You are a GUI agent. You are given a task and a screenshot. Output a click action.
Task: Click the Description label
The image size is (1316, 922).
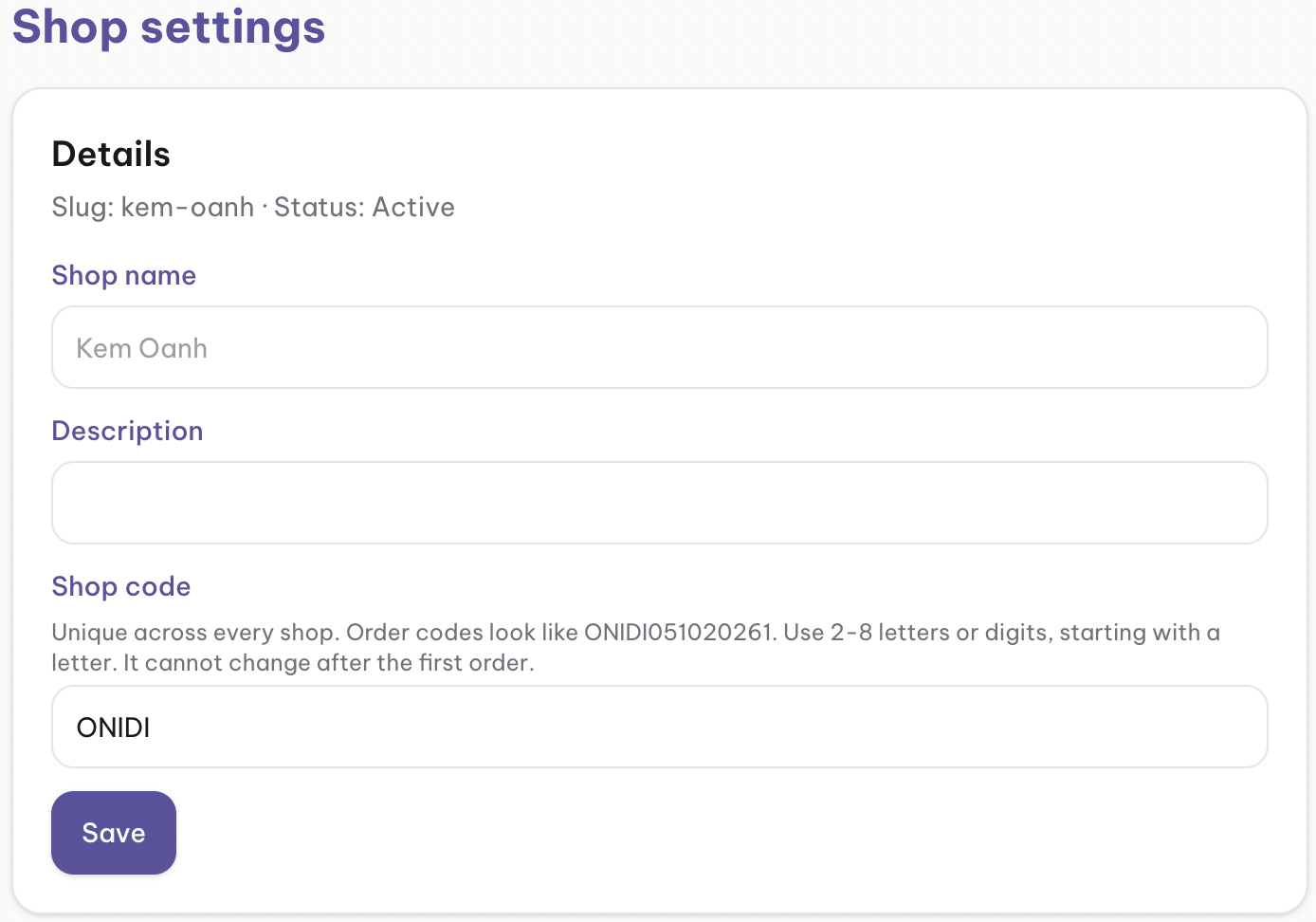click(127, 431)
